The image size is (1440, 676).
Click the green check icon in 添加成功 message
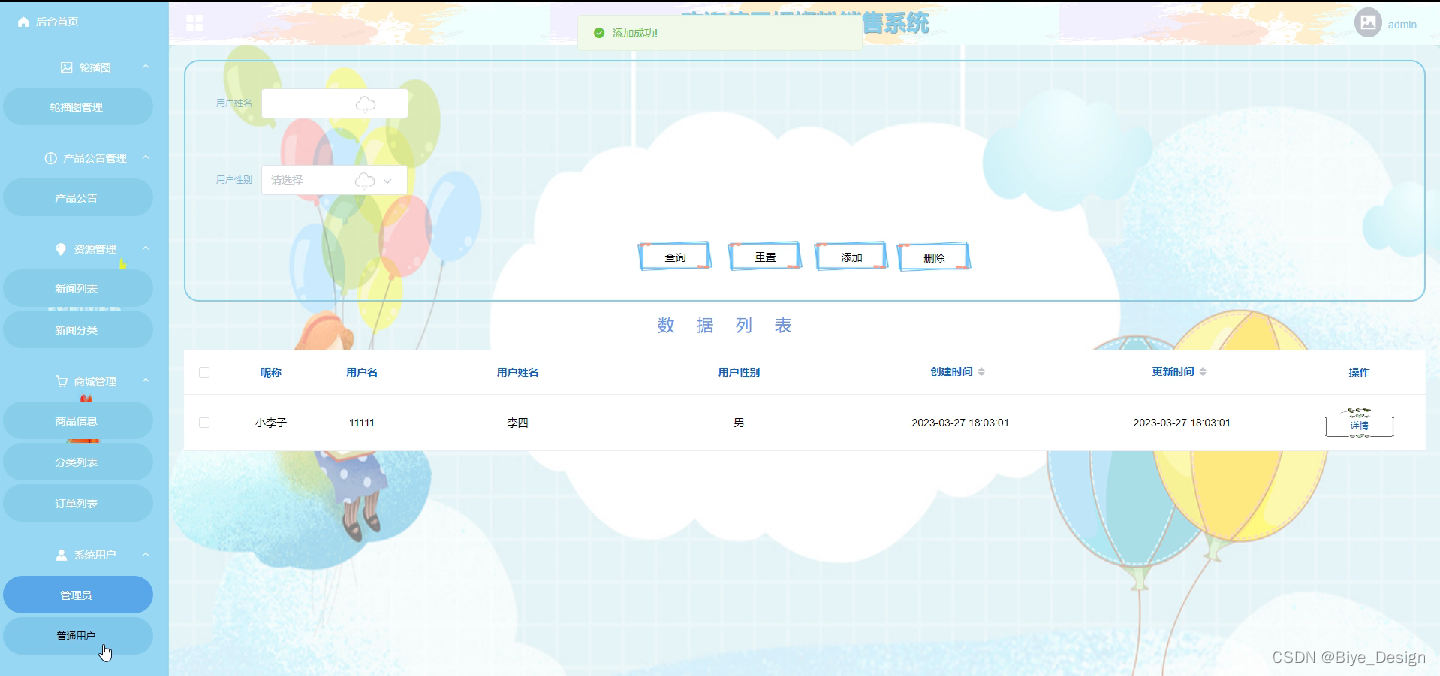tap(599, 33)
